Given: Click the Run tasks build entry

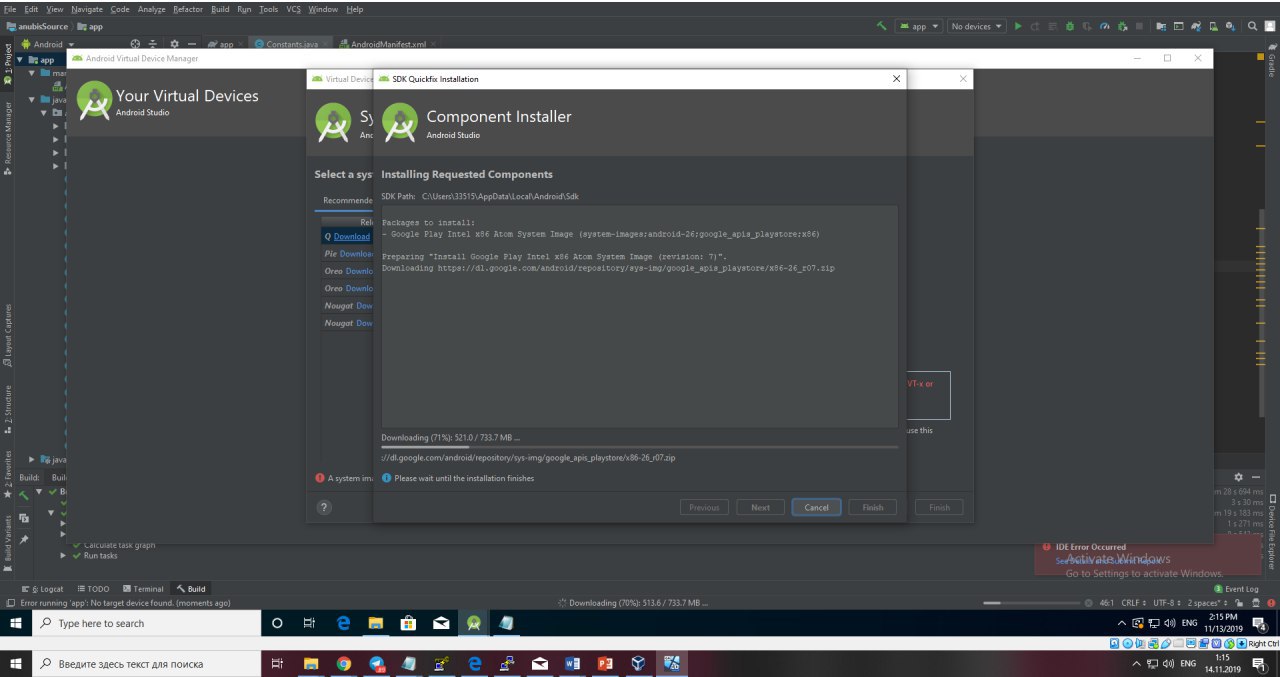Looking at the screenshot, I should 100,556.
